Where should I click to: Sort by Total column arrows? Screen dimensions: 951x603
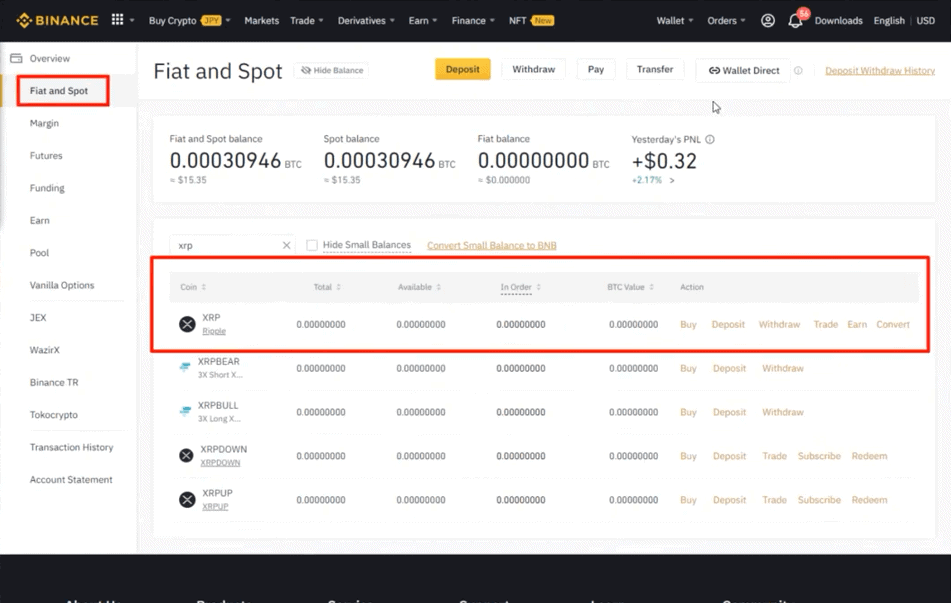338,287
